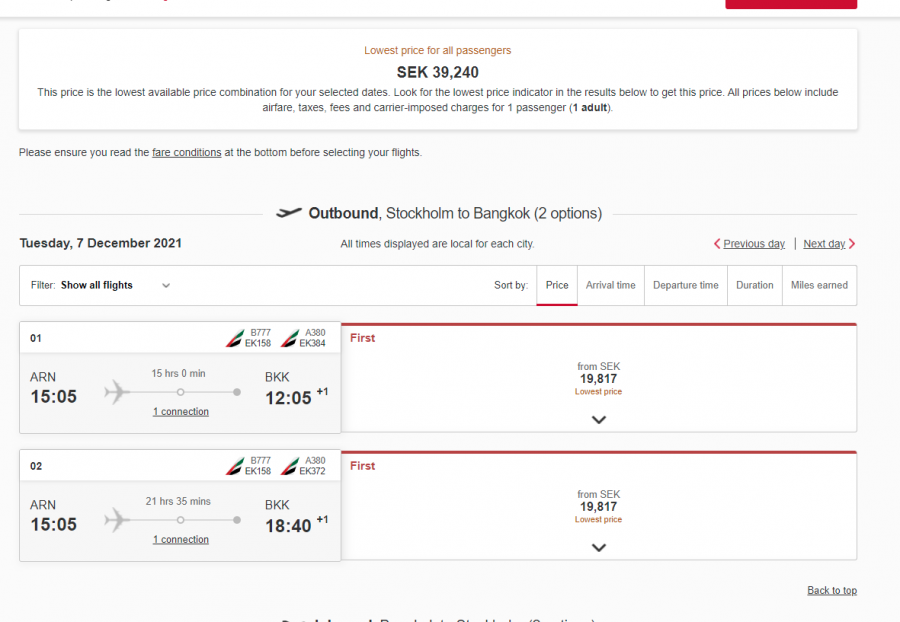
Task: View 1 connection details for flight 01
Action: click(181, 412)
